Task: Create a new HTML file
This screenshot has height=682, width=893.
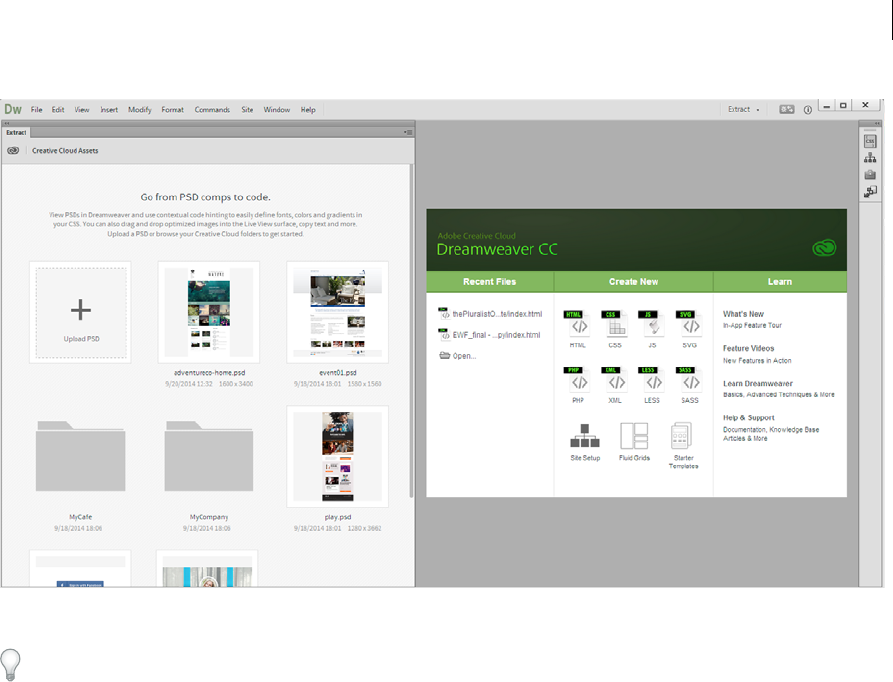Action: (x=578, y=329)
